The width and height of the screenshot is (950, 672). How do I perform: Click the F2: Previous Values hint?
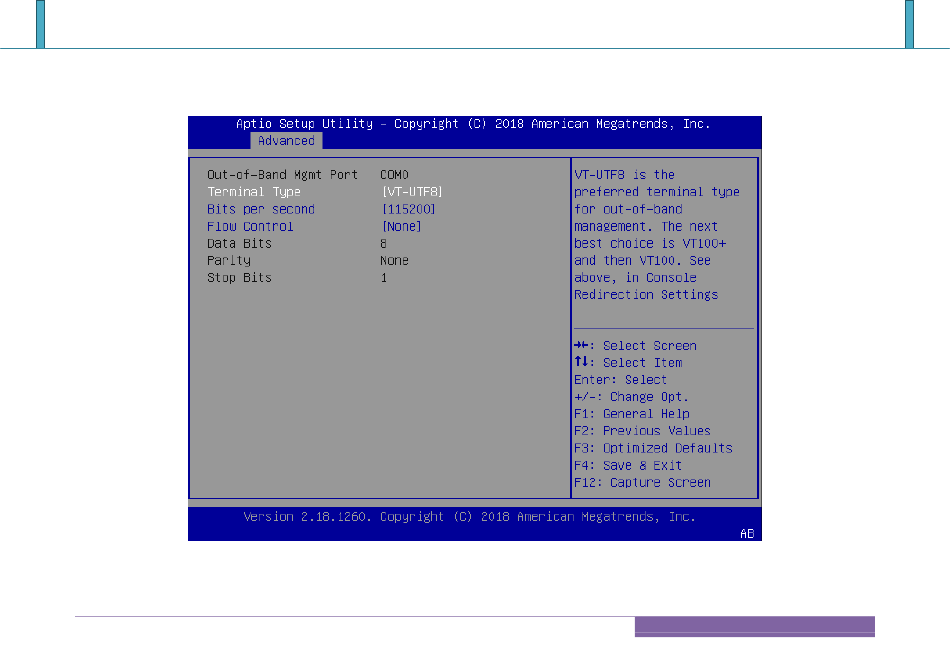pyautogui.click(x=642, y=431)
